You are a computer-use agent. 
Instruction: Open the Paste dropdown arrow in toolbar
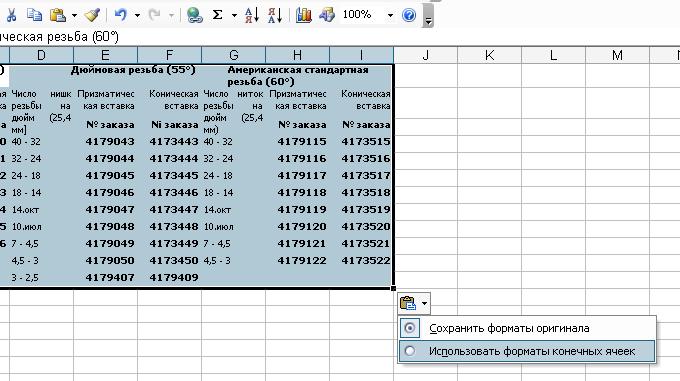(74, 16)
